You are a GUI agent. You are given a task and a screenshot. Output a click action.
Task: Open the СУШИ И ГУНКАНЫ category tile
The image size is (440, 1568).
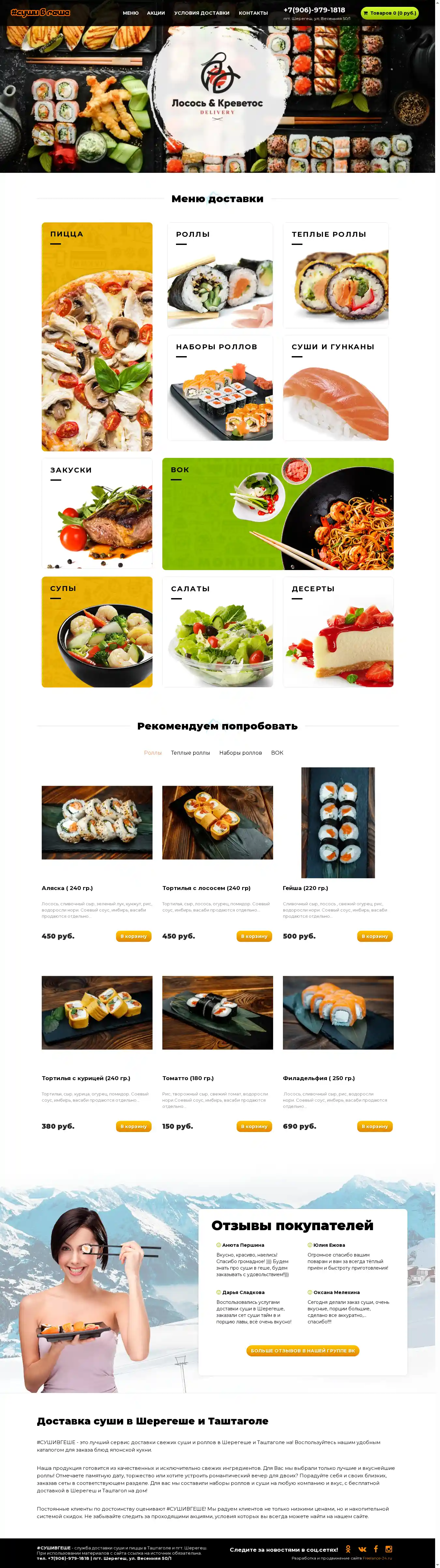[x=335, y=388]
